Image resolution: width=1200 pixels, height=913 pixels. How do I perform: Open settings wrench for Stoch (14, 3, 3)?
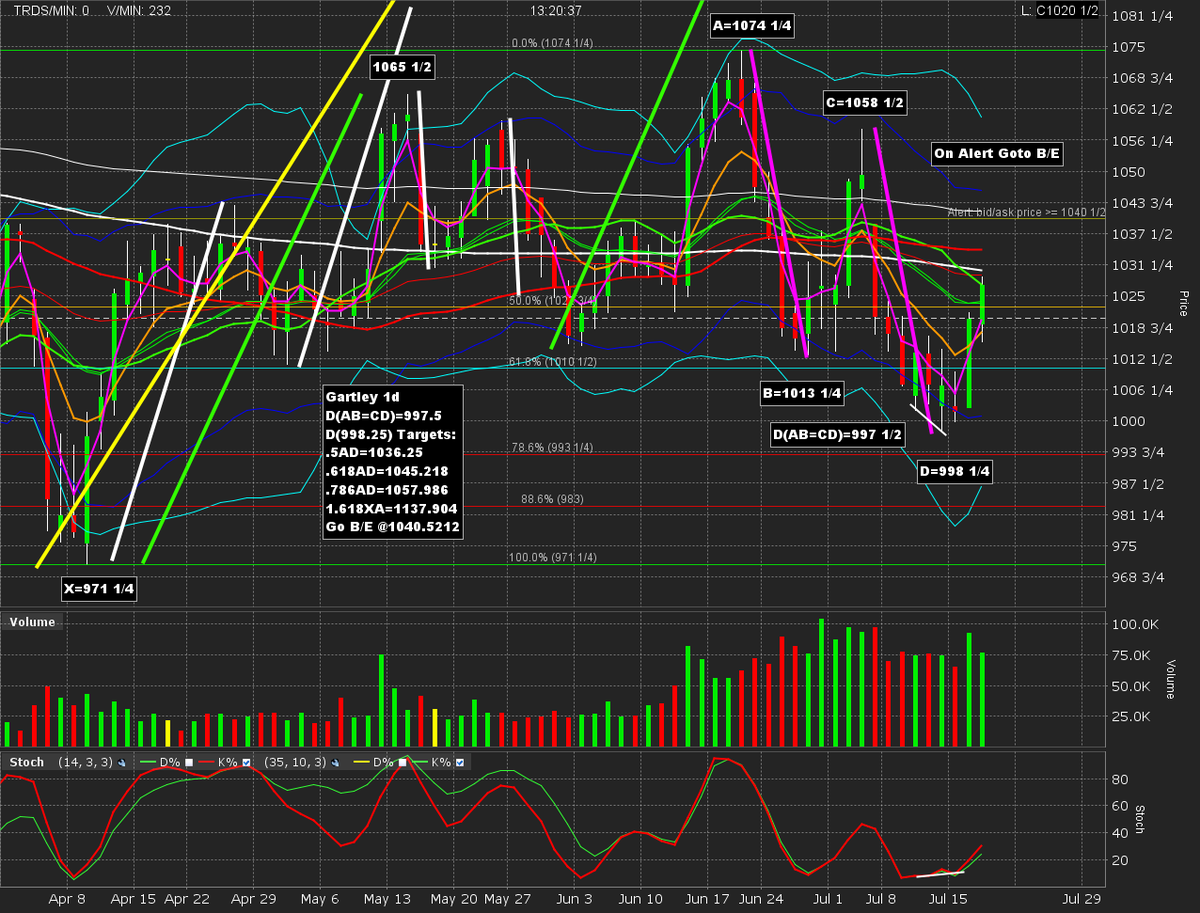click(x=122, y=762)
